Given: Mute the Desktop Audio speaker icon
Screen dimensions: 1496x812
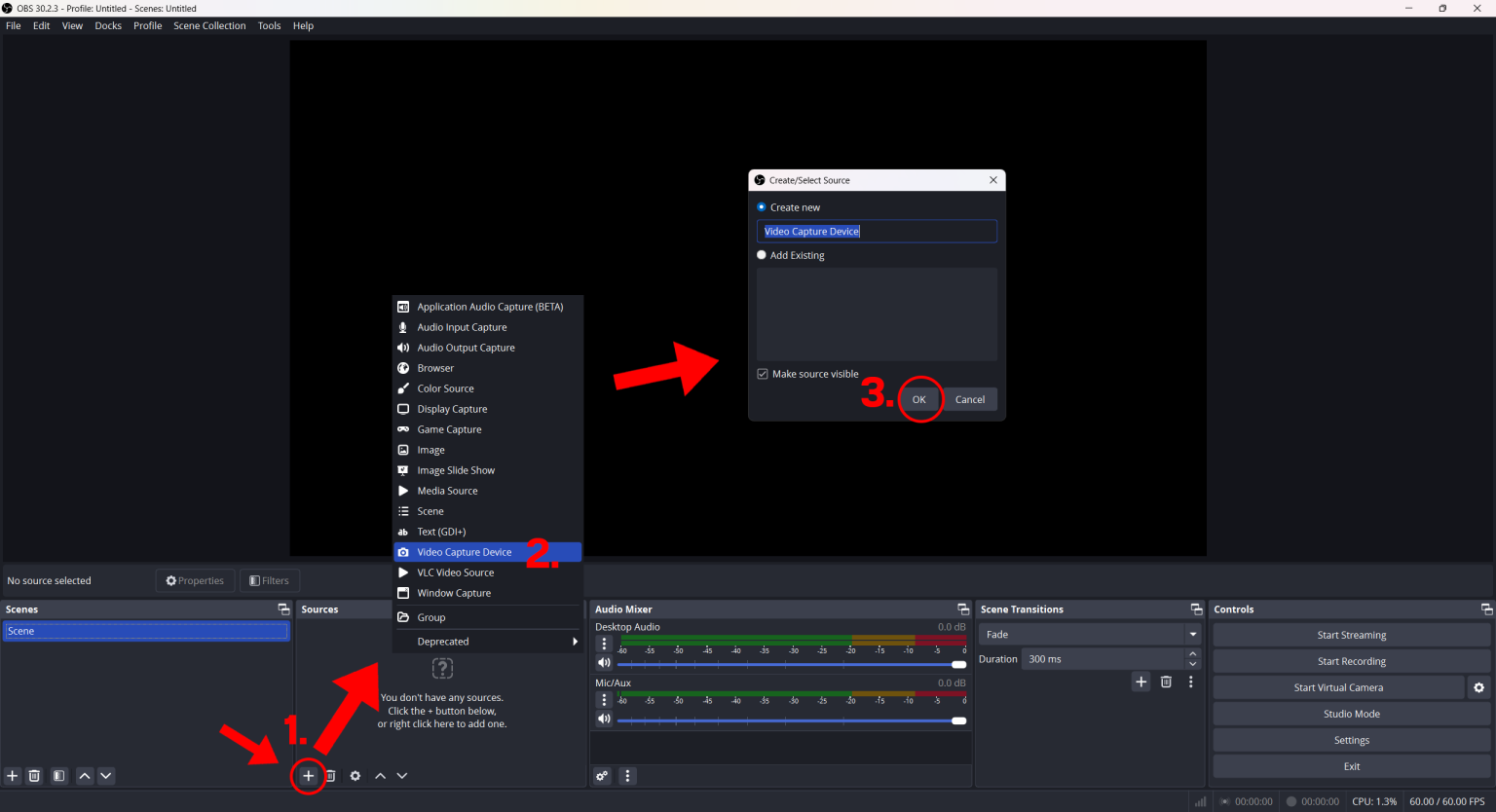Looking at the screenshot, I should click(x=604, y=664).
